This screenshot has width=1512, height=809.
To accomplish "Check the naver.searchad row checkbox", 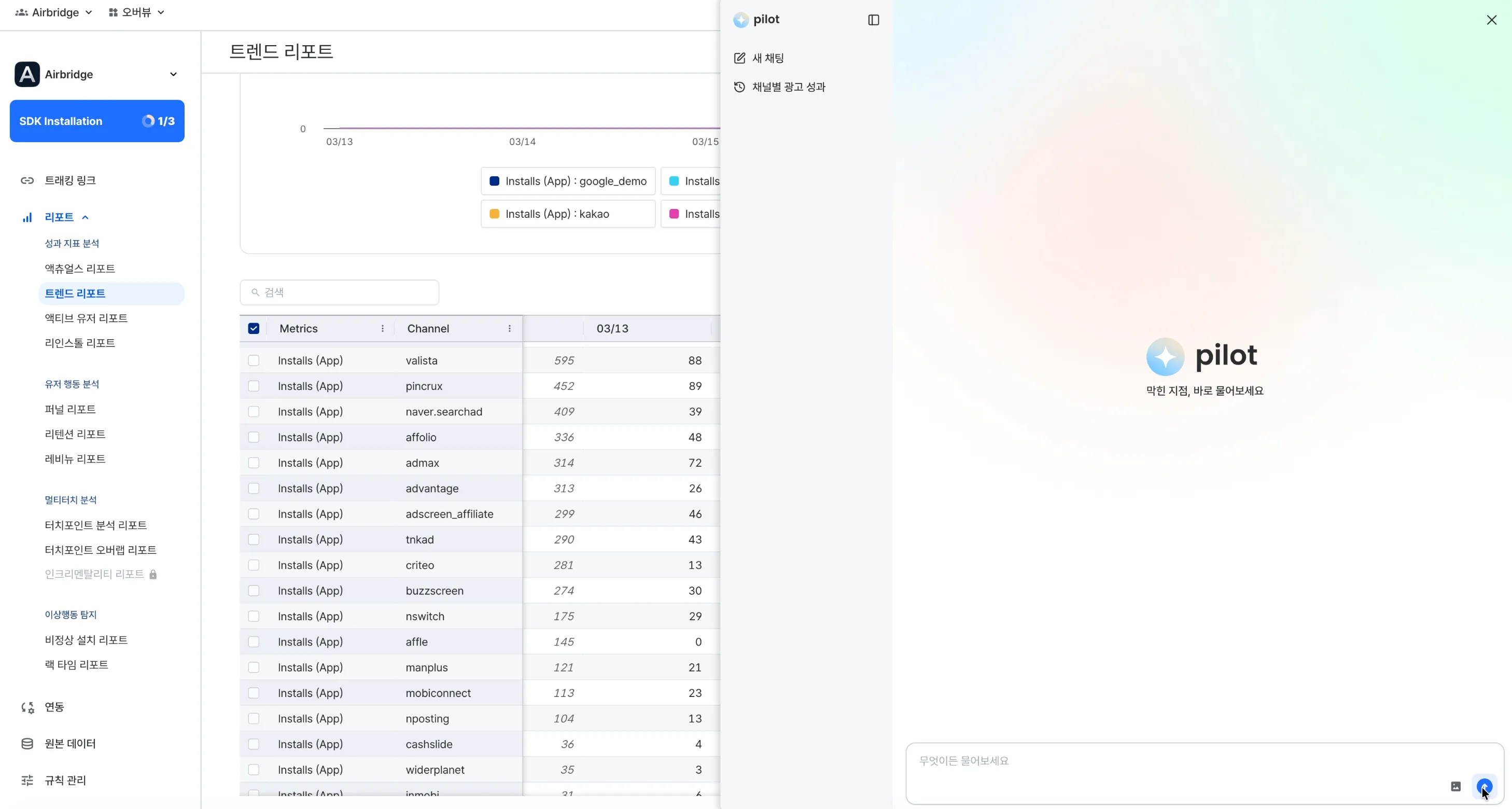I will pos(254,412).
